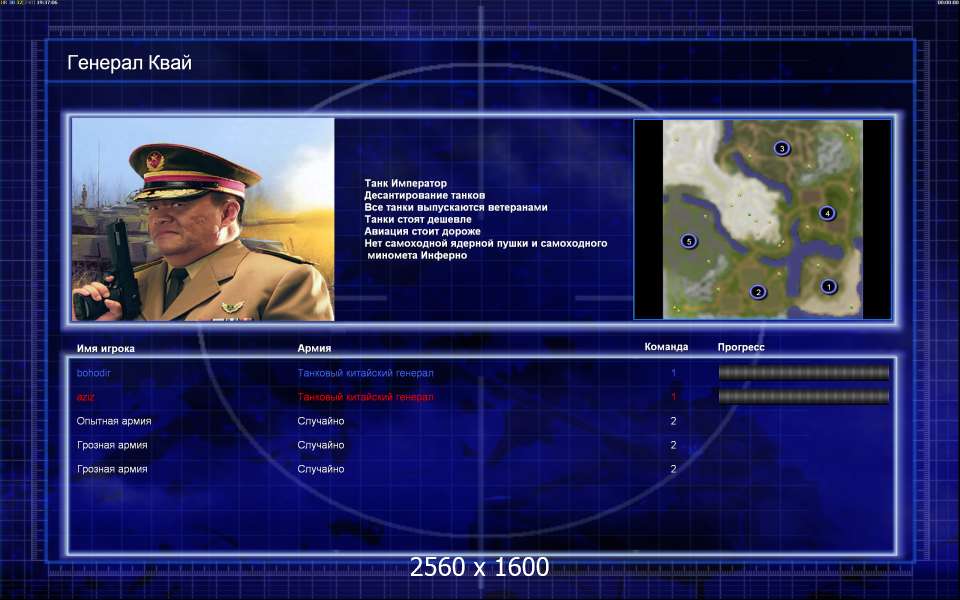Click start position marker 3 on the map
The width and height of the screenshot is (960, 600).
tap(781, 148)
